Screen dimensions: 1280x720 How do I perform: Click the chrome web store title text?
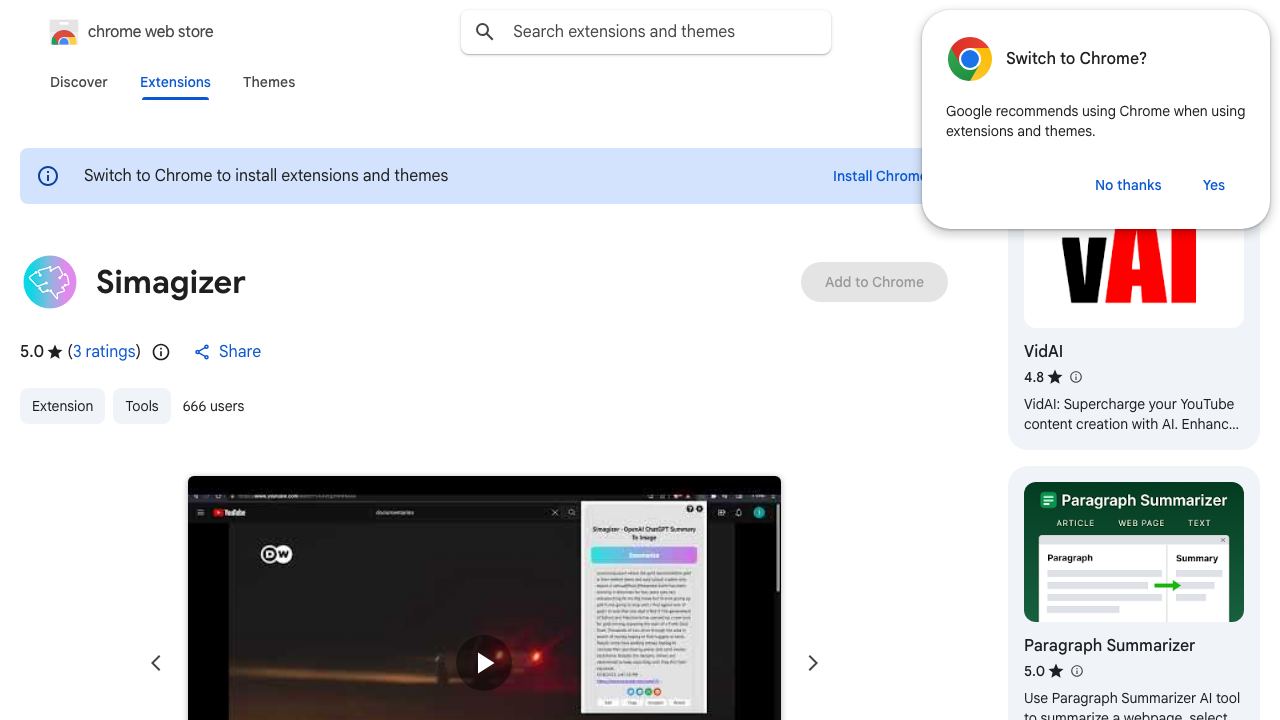(151, 32)
